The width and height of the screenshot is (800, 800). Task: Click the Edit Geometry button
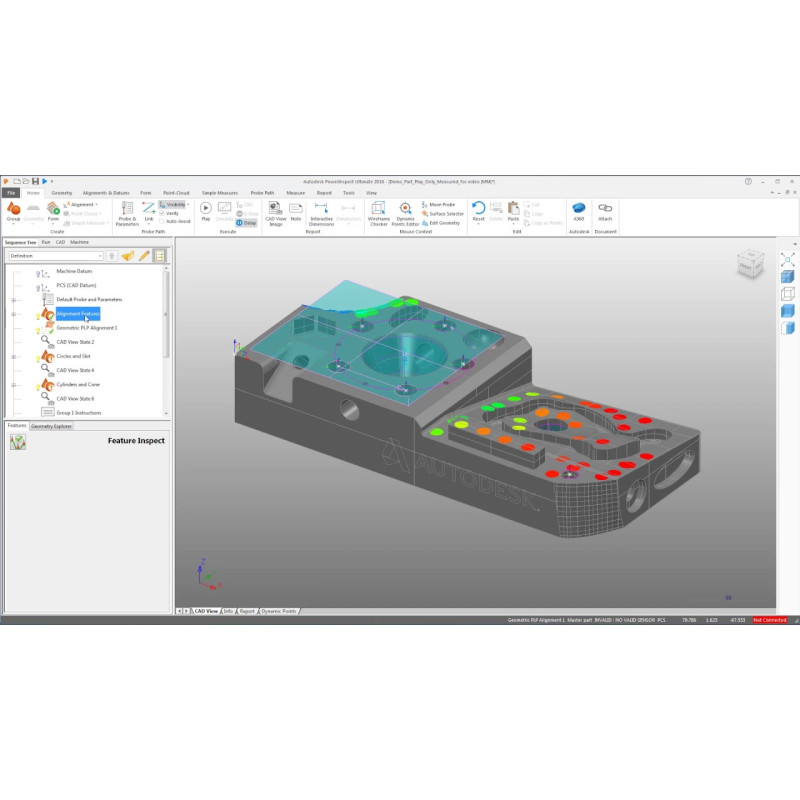point(441,223)
